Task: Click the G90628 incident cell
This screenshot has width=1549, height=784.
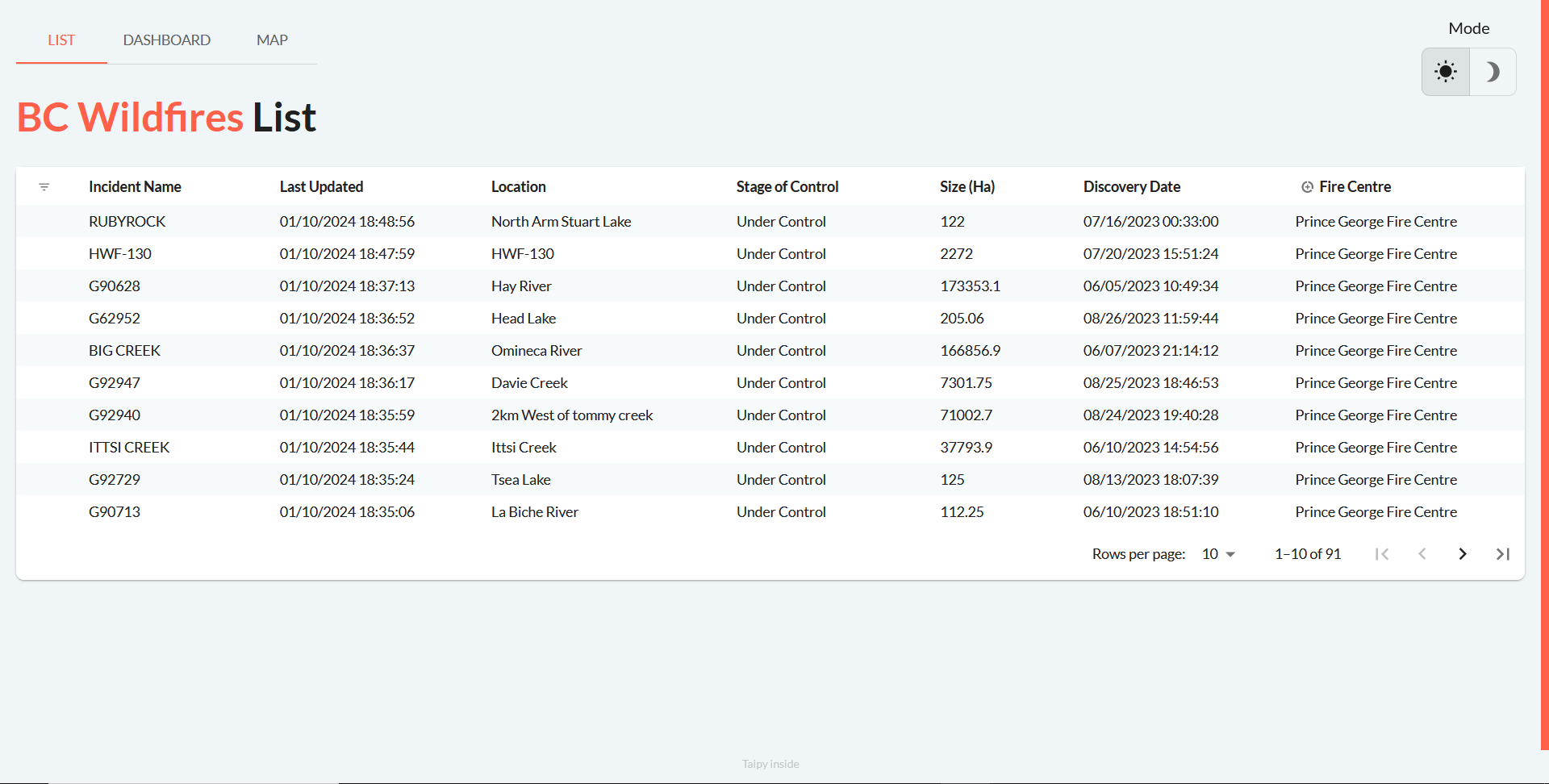Action: 115,286
